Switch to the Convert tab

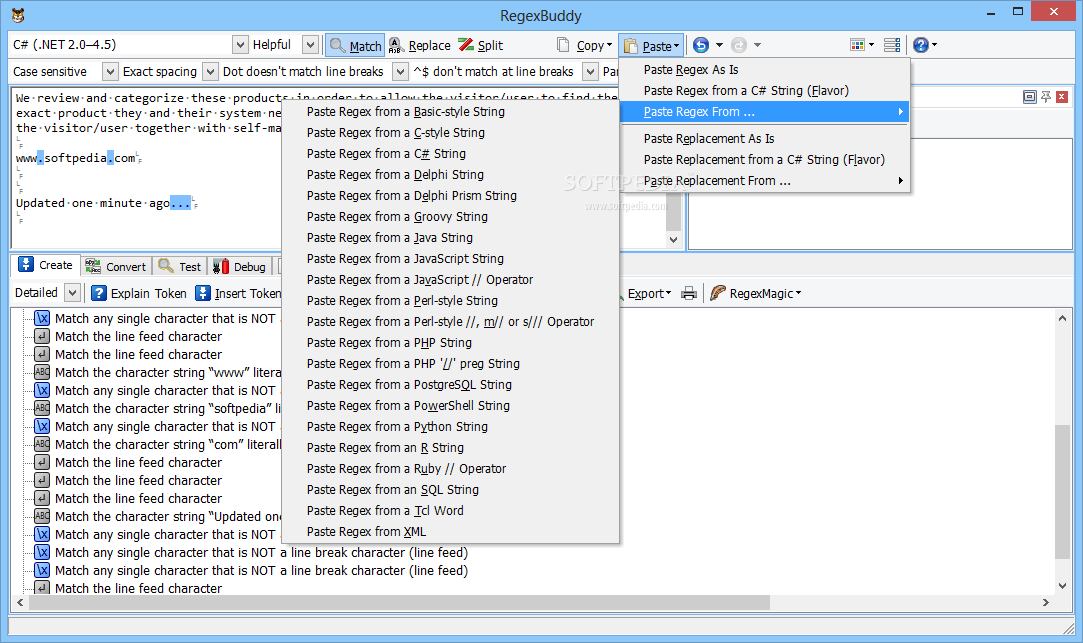click(x=116, y=267)
